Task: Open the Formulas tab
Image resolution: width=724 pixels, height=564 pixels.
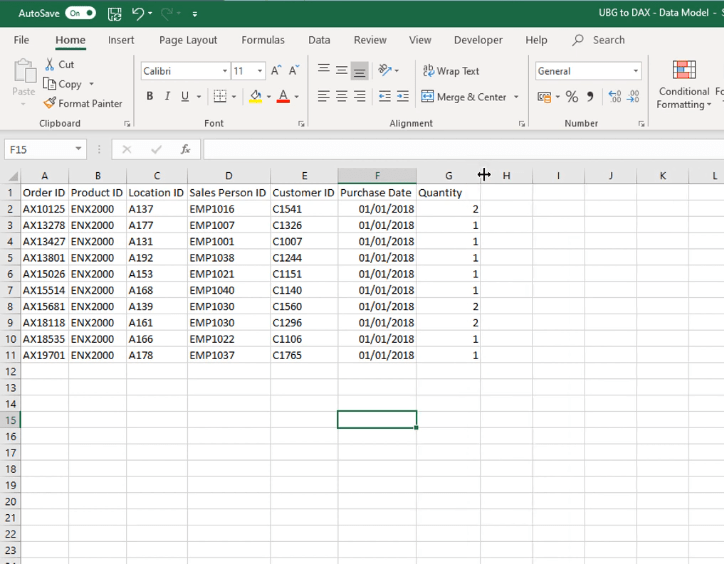Action: point(263,40)
